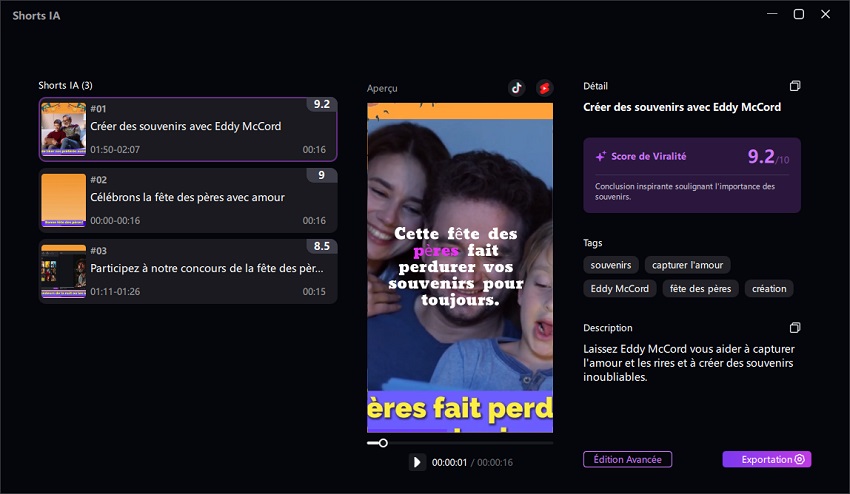
Task: Click the thumbnail image of short #01
Action: coord(63,129)
